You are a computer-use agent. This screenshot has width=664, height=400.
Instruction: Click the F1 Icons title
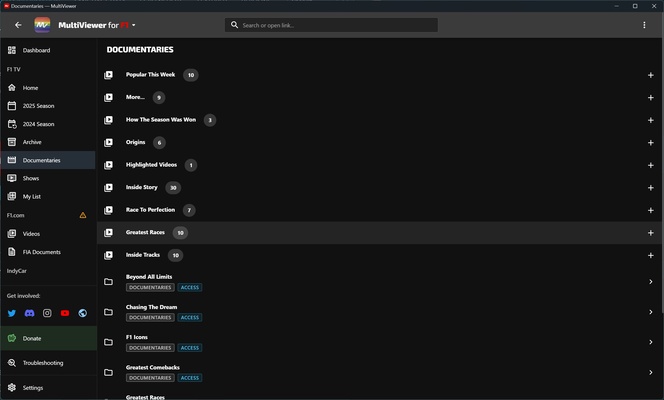pos(137,337)
